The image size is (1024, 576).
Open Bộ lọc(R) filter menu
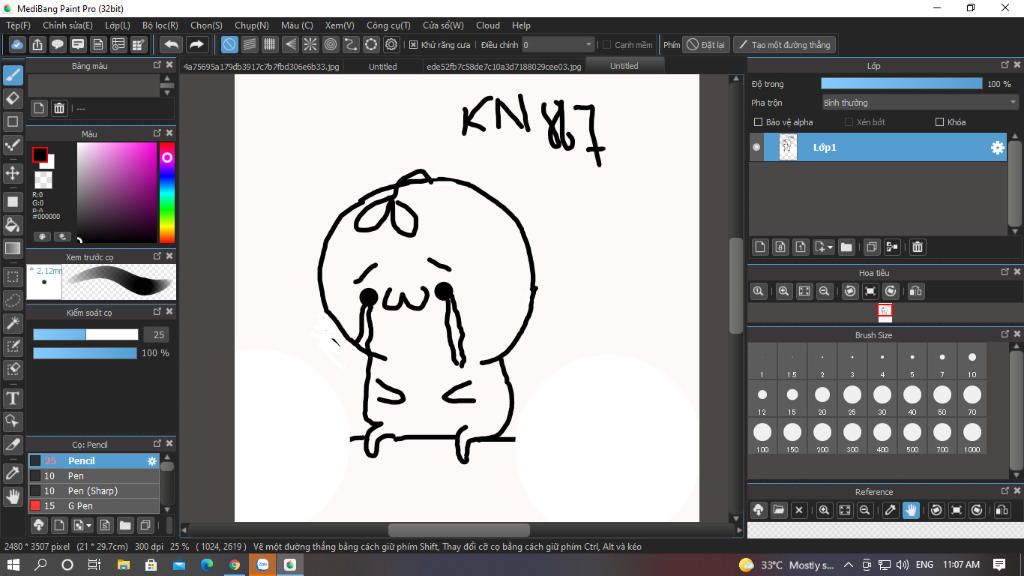160,25
